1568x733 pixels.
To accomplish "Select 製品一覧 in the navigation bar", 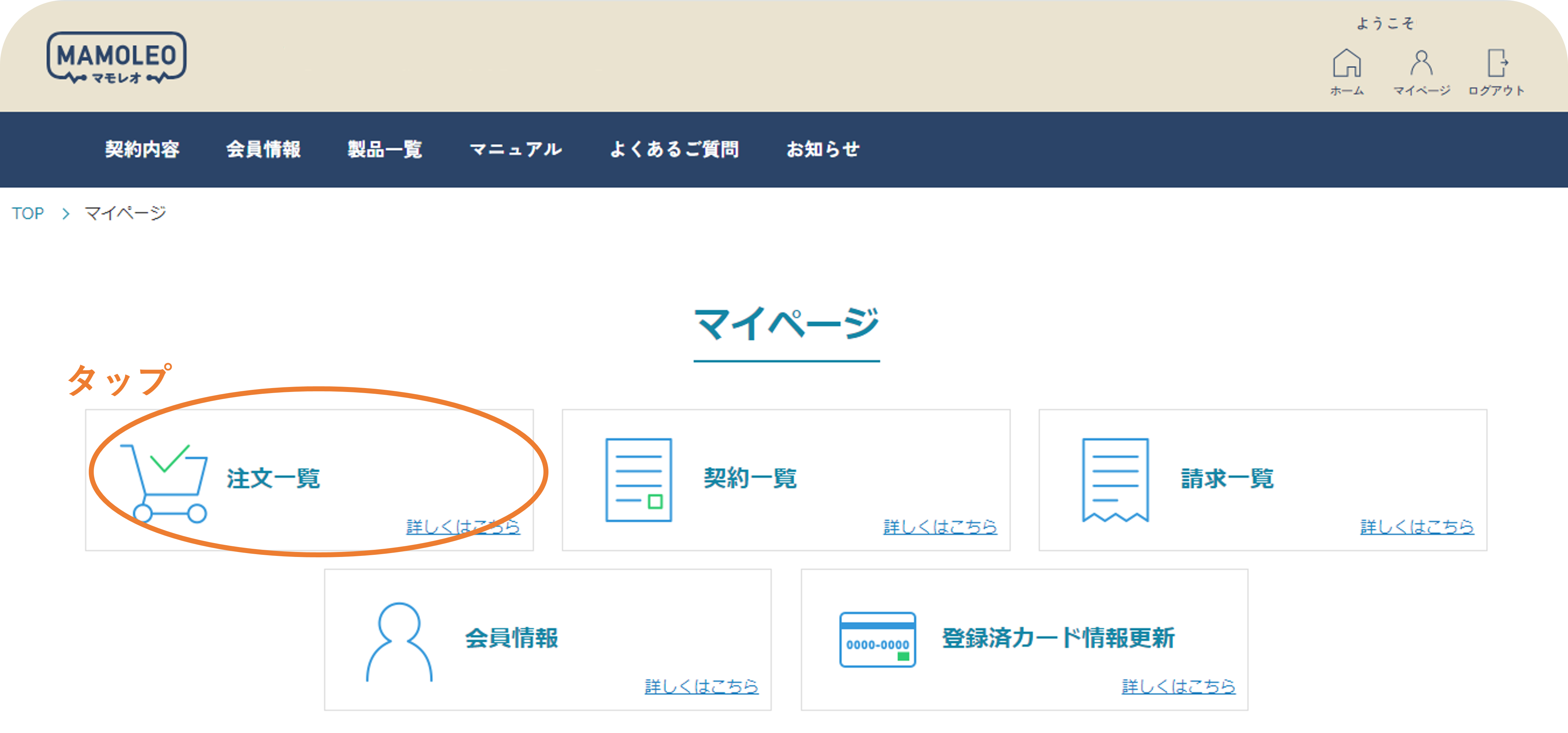I will point(385,149).
